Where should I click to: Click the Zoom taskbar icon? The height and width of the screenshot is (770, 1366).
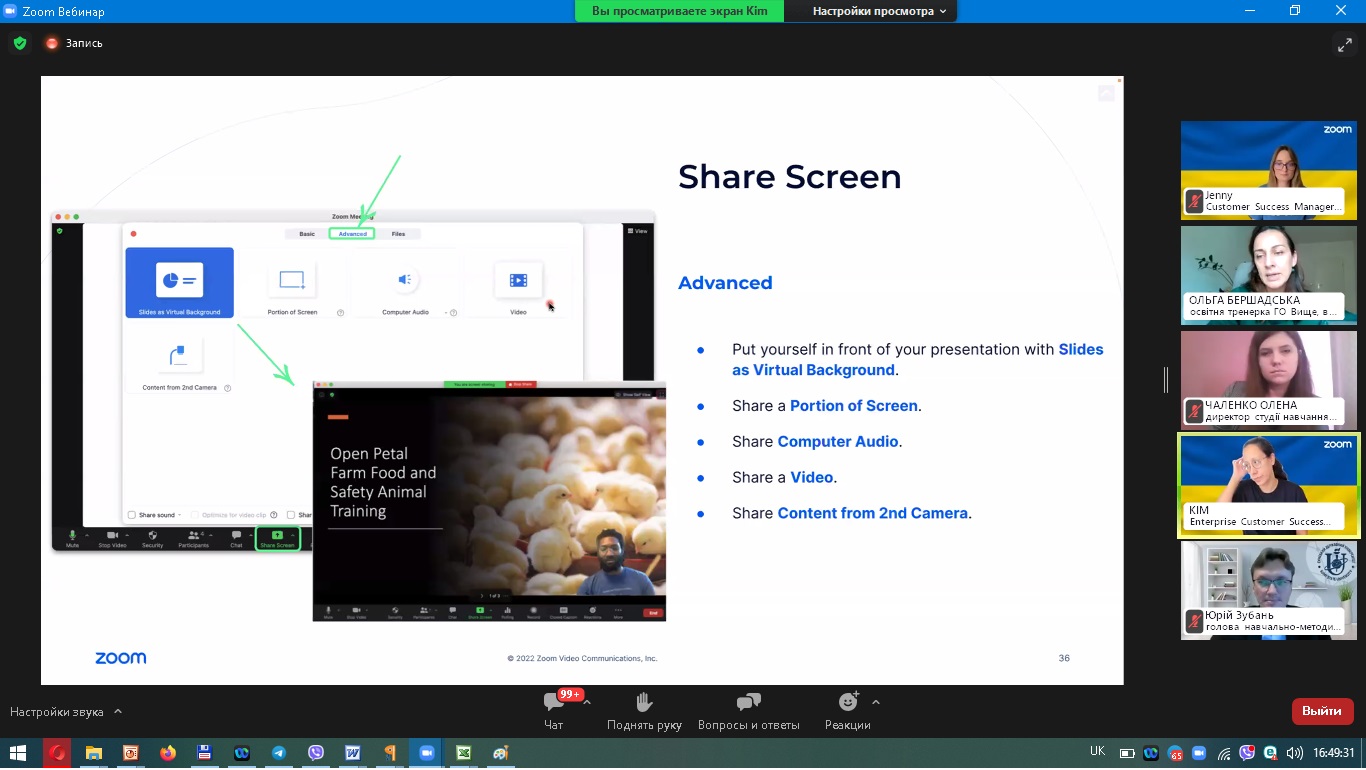427,753
